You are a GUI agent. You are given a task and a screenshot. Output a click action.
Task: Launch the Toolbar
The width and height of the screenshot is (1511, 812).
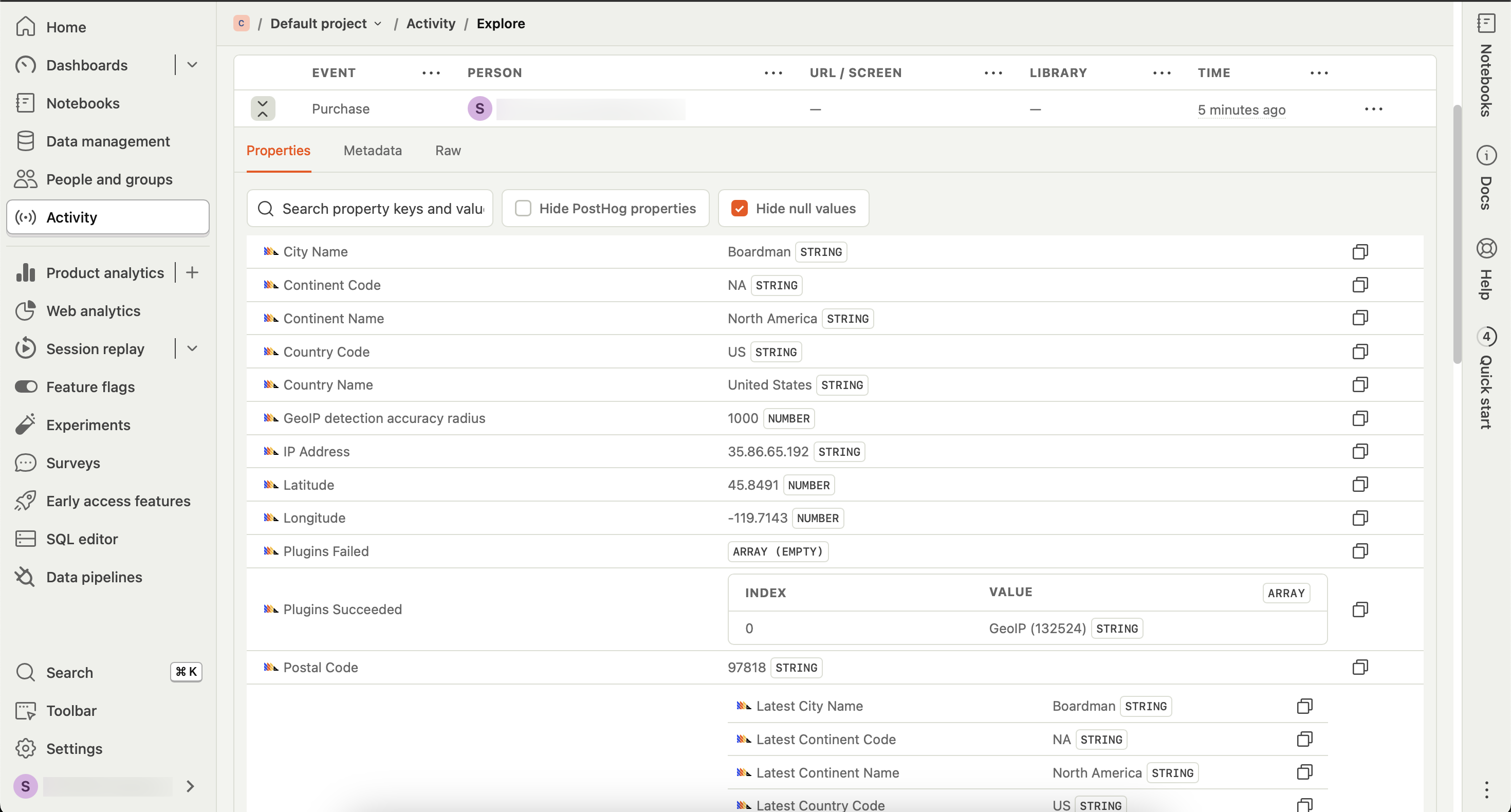click(x=71, y=711)
